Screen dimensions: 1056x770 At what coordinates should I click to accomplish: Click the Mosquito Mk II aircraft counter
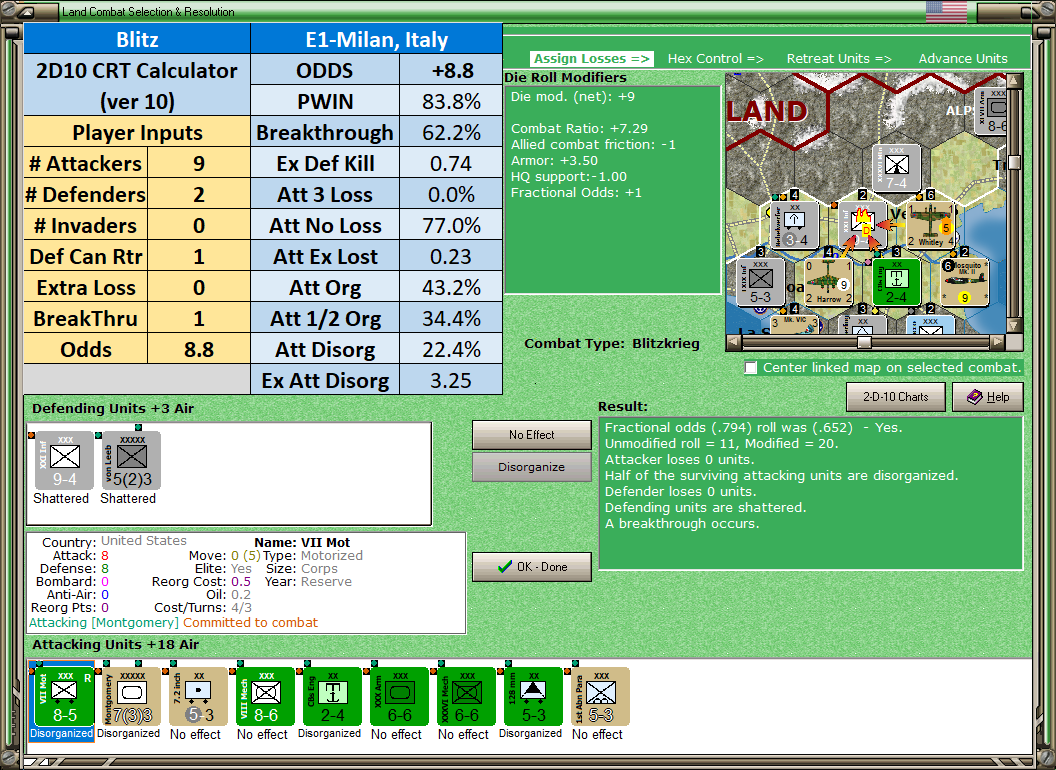[964, 282]
